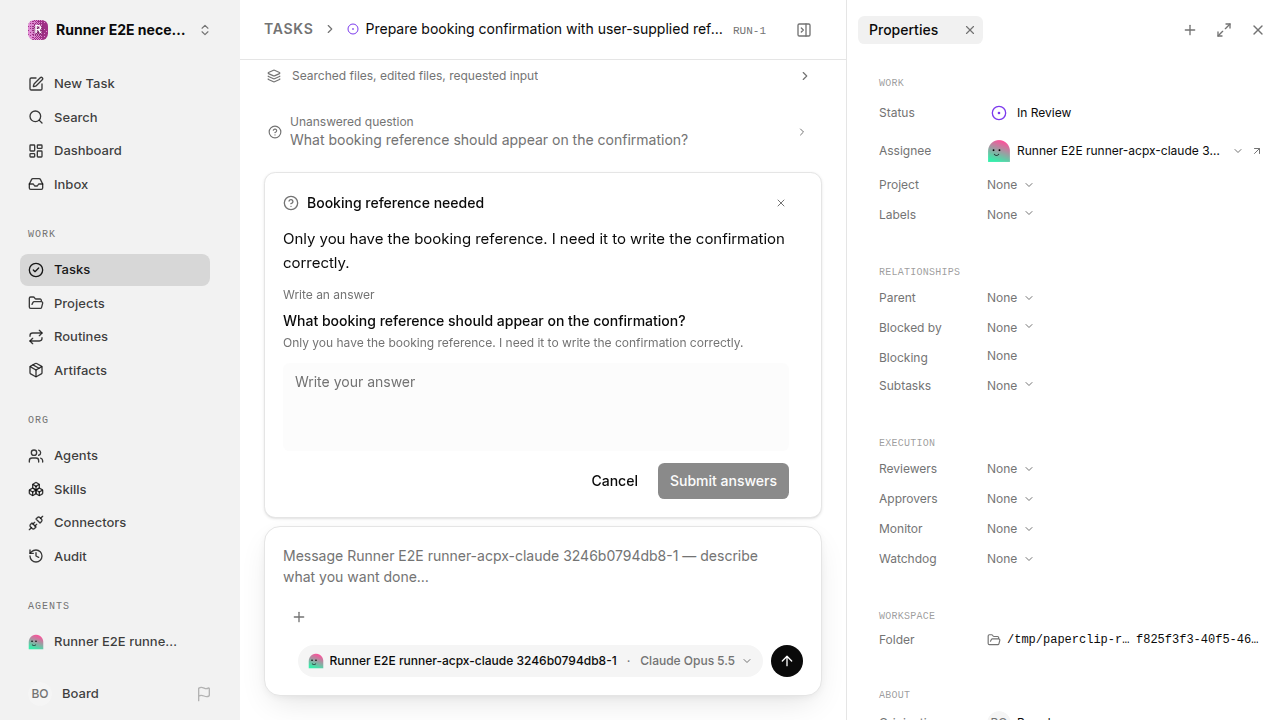Open the Projects folder icon
Viewport: 1280px width, 720px height.
coord(36,303)
